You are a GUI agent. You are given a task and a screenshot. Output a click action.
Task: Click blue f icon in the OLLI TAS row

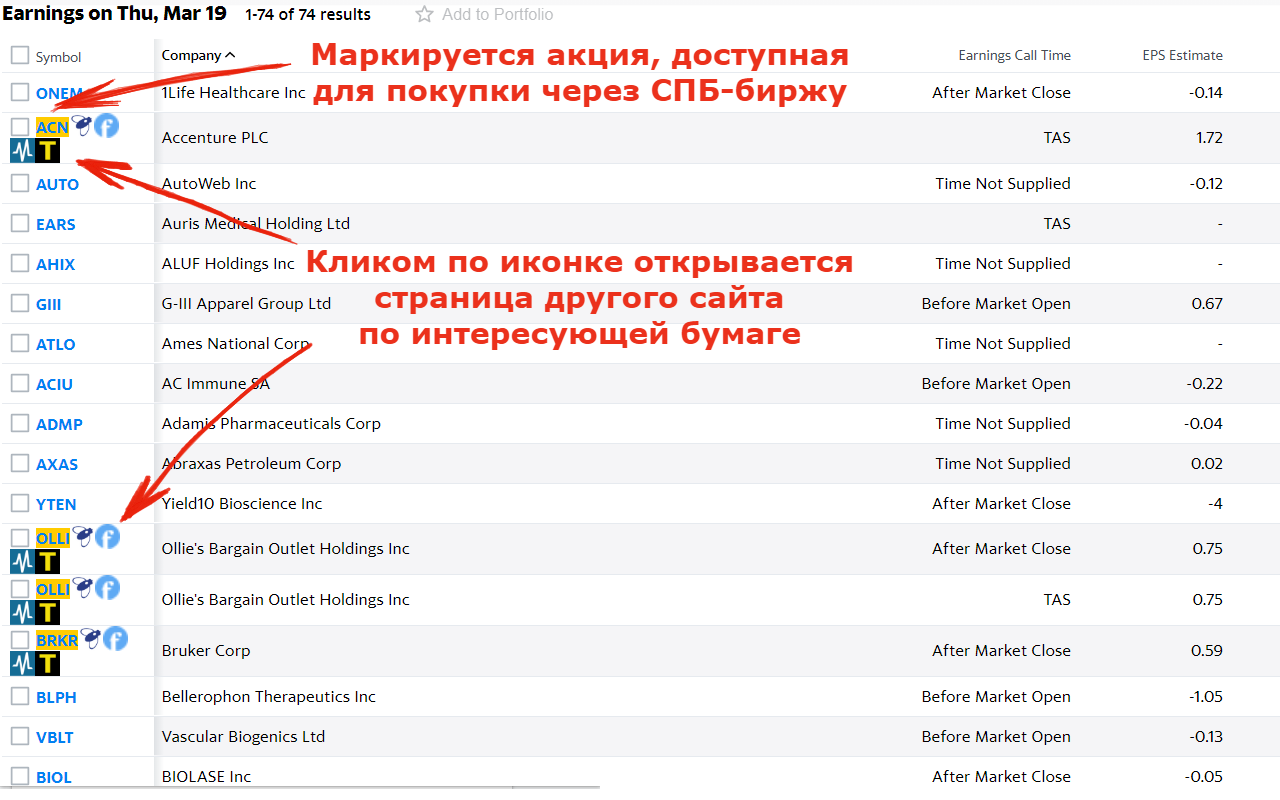[107, 588]
